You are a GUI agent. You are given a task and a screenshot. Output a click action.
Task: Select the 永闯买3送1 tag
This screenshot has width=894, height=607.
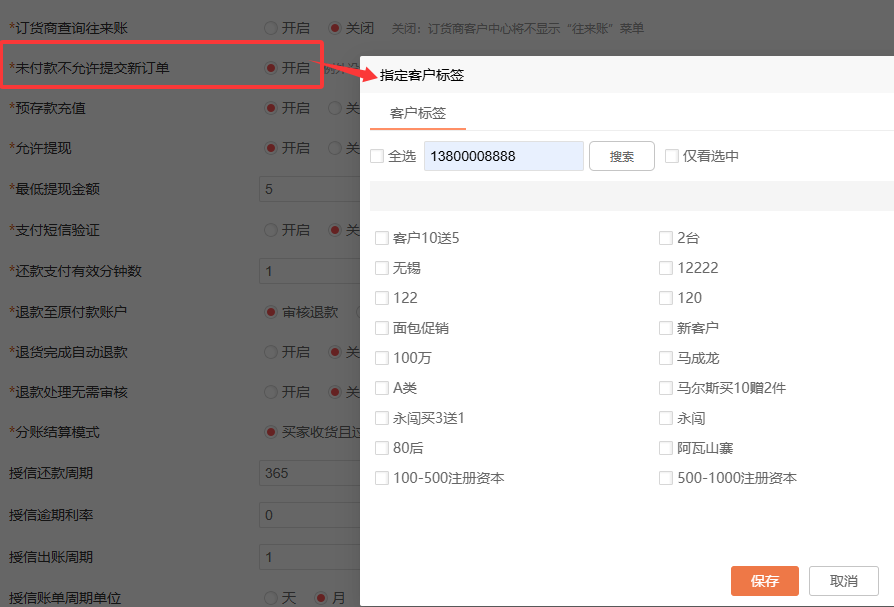point(381,417)
